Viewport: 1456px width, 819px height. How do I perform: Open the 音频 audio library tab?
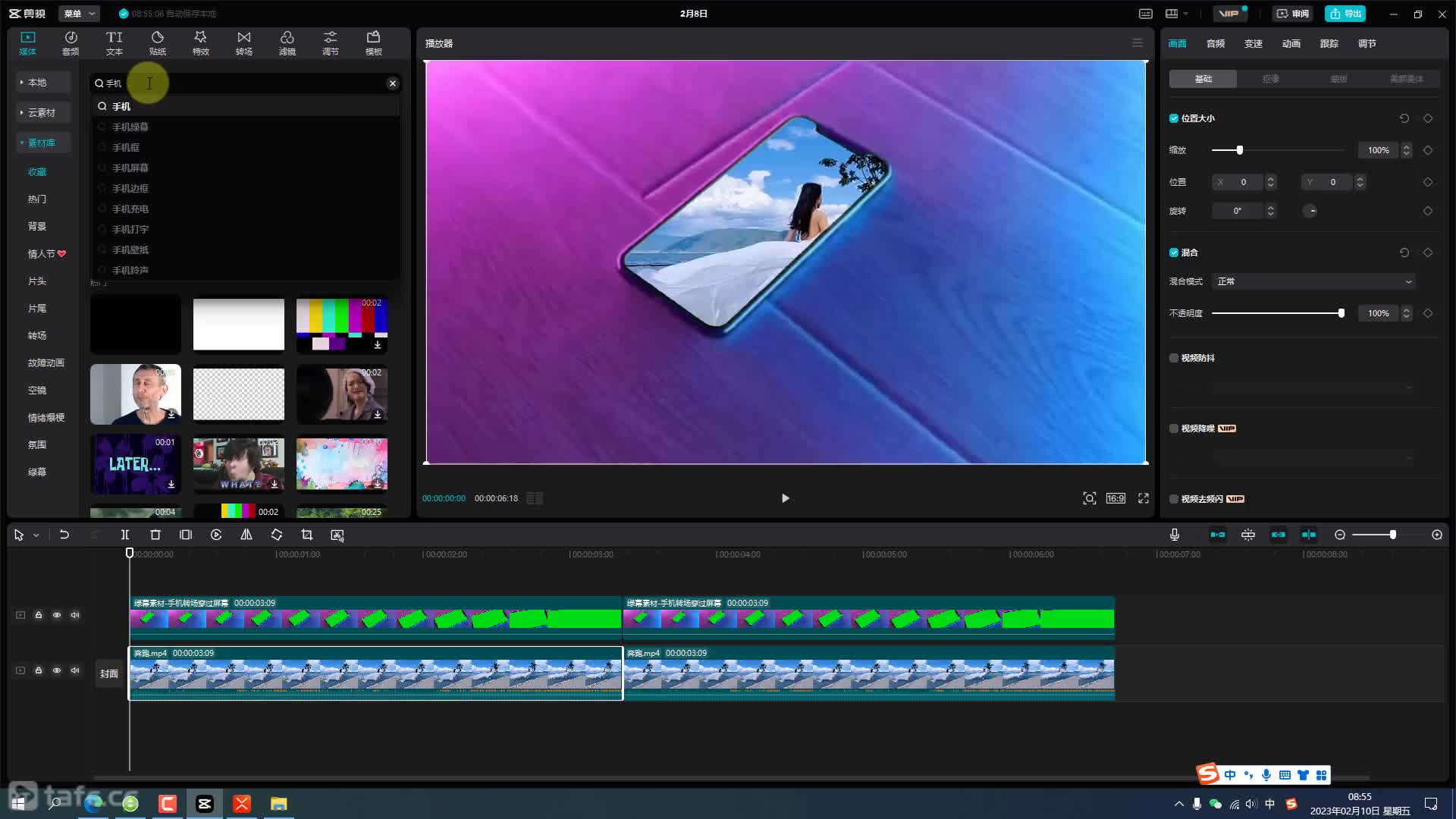click(71, 43)
